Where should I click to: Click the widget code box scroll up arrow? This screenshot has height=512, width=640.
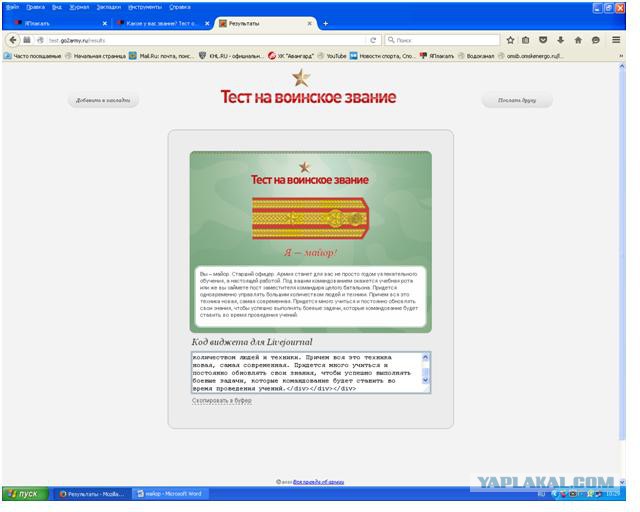click(x=425, y=357)
